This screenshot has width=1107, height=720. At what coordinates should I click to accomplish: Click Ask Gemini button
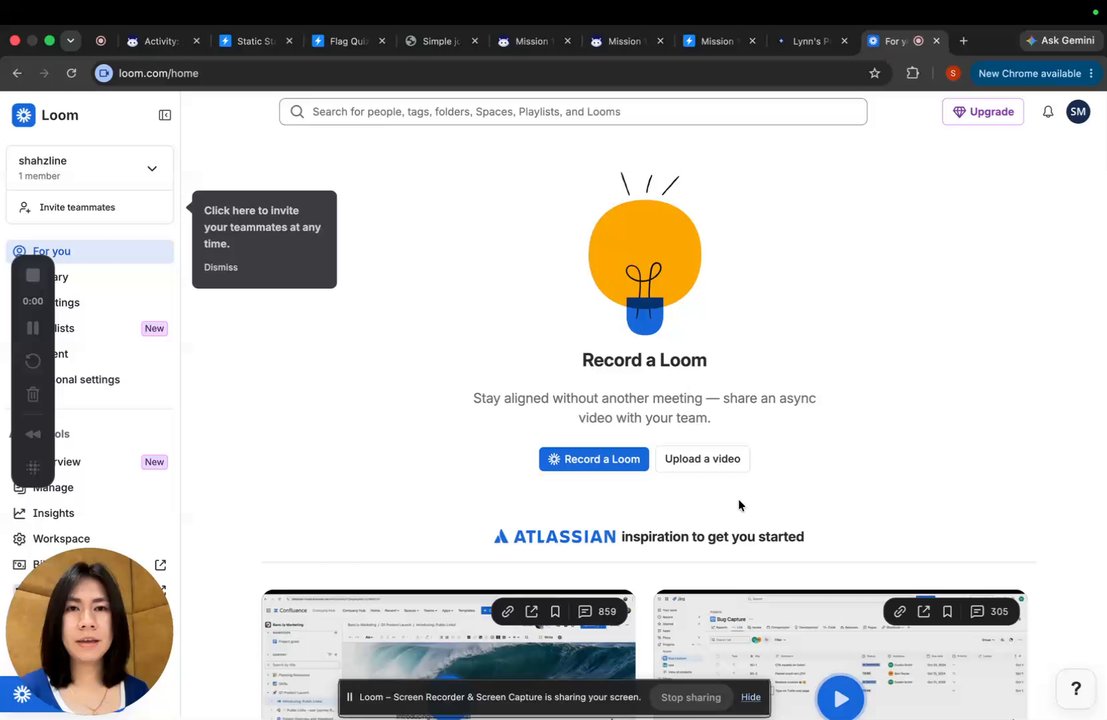pyautogui.click(x=1060, y=41)
